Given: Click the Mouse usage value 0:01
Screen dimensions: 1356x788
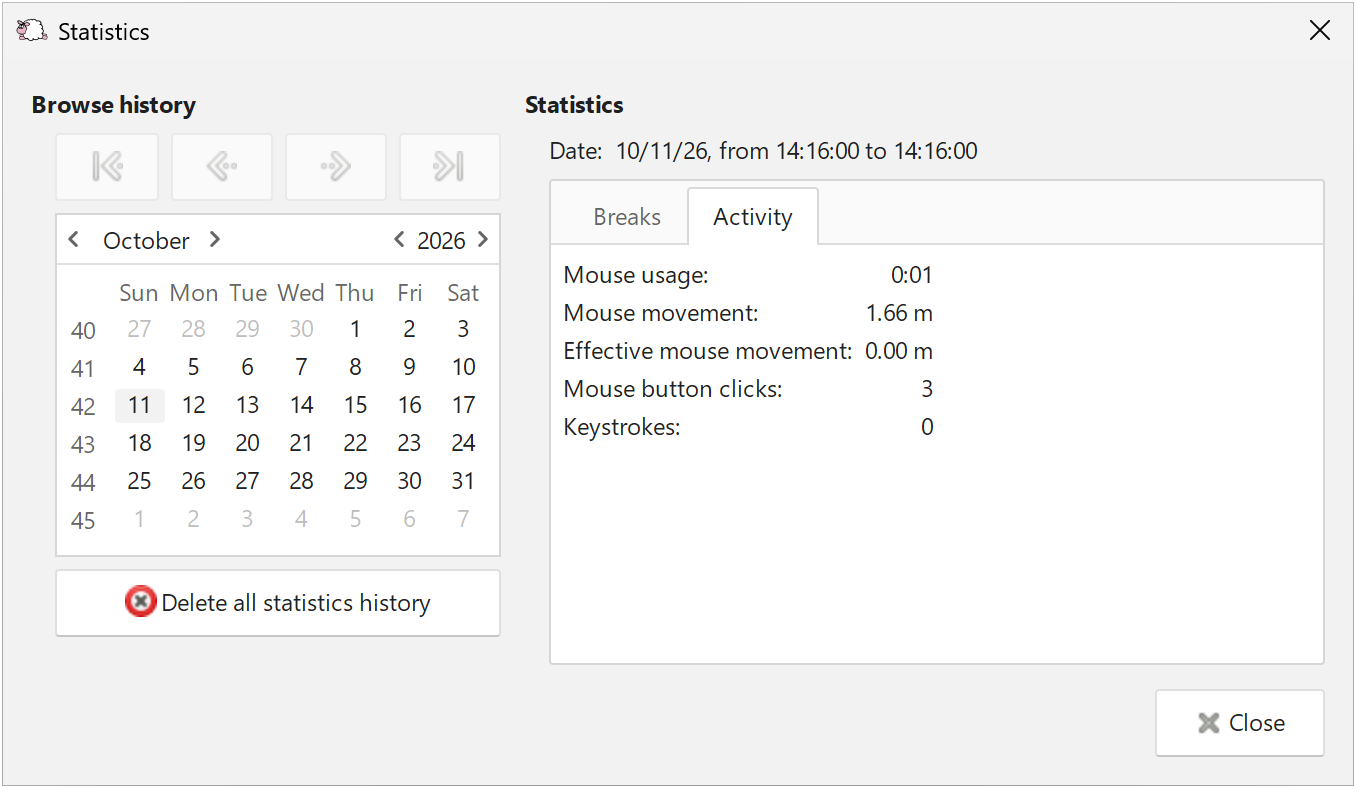Looking at the screenshot, I should click(x=912, y=275).
